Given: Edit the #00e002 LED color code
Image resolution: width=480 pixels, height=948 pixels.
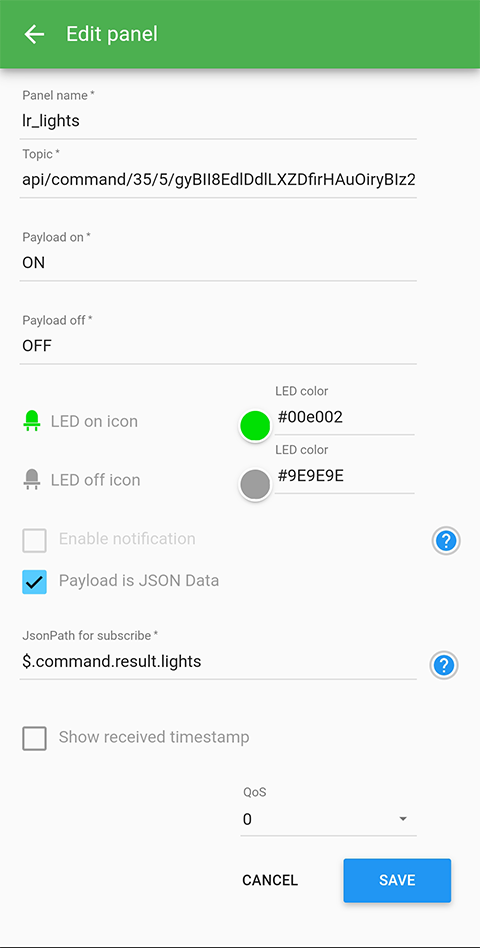Looking at the screenshot, I should (345, 418).
